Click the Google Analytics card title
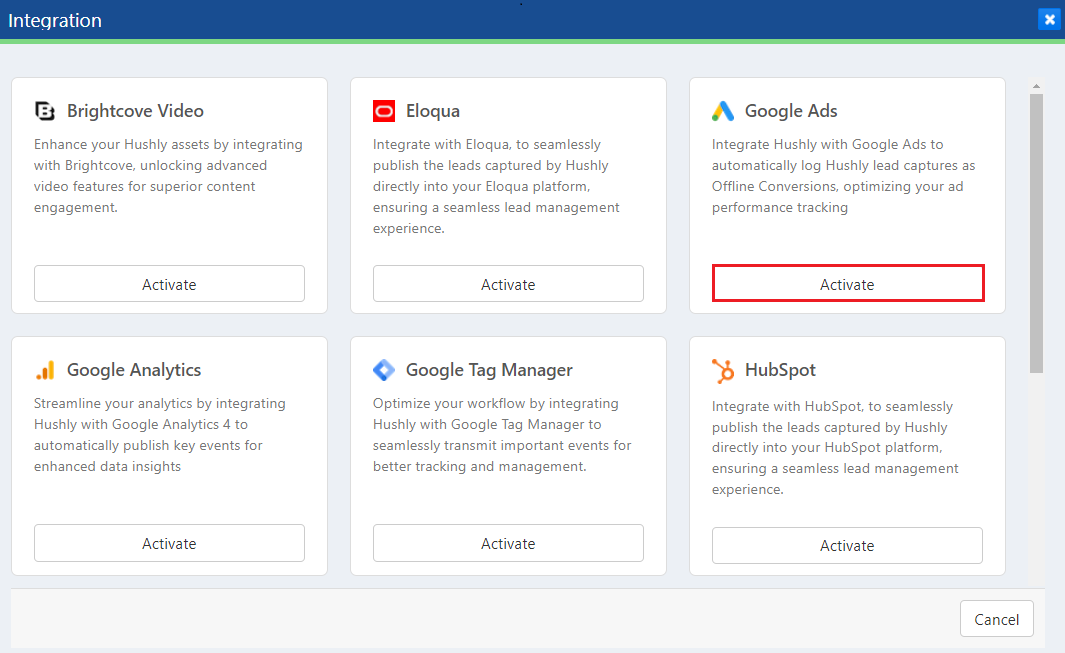The width and height of the screenshot is (1065, 653). click(134, 370)
